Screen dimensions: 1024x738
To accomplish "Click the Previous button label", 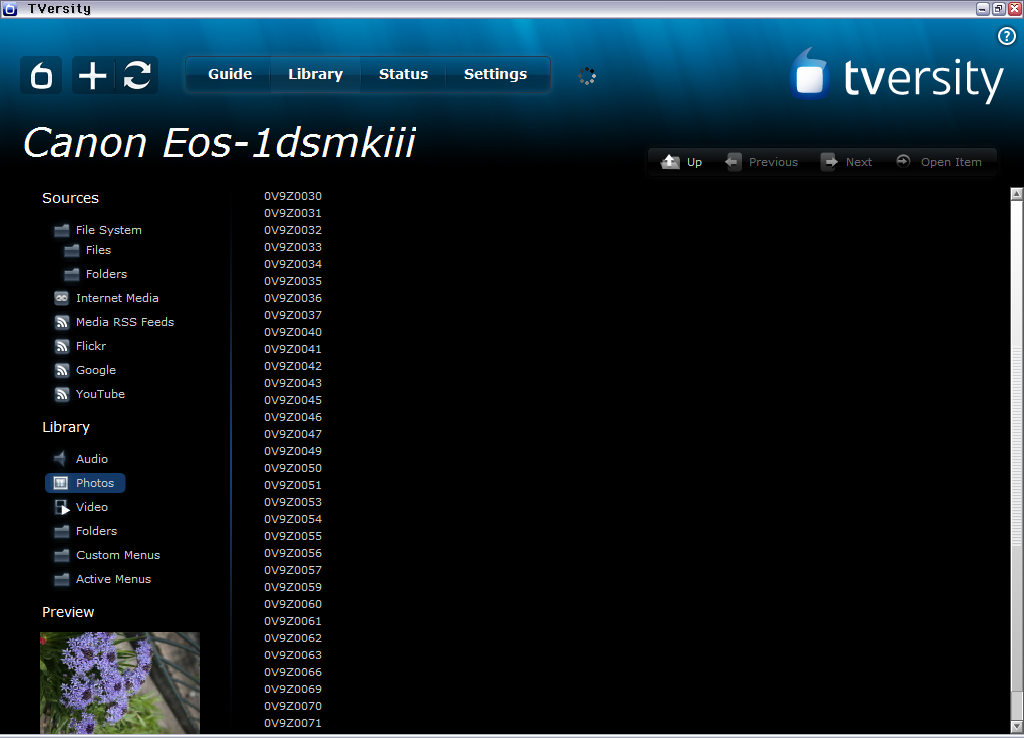I will tap(773, 162).
